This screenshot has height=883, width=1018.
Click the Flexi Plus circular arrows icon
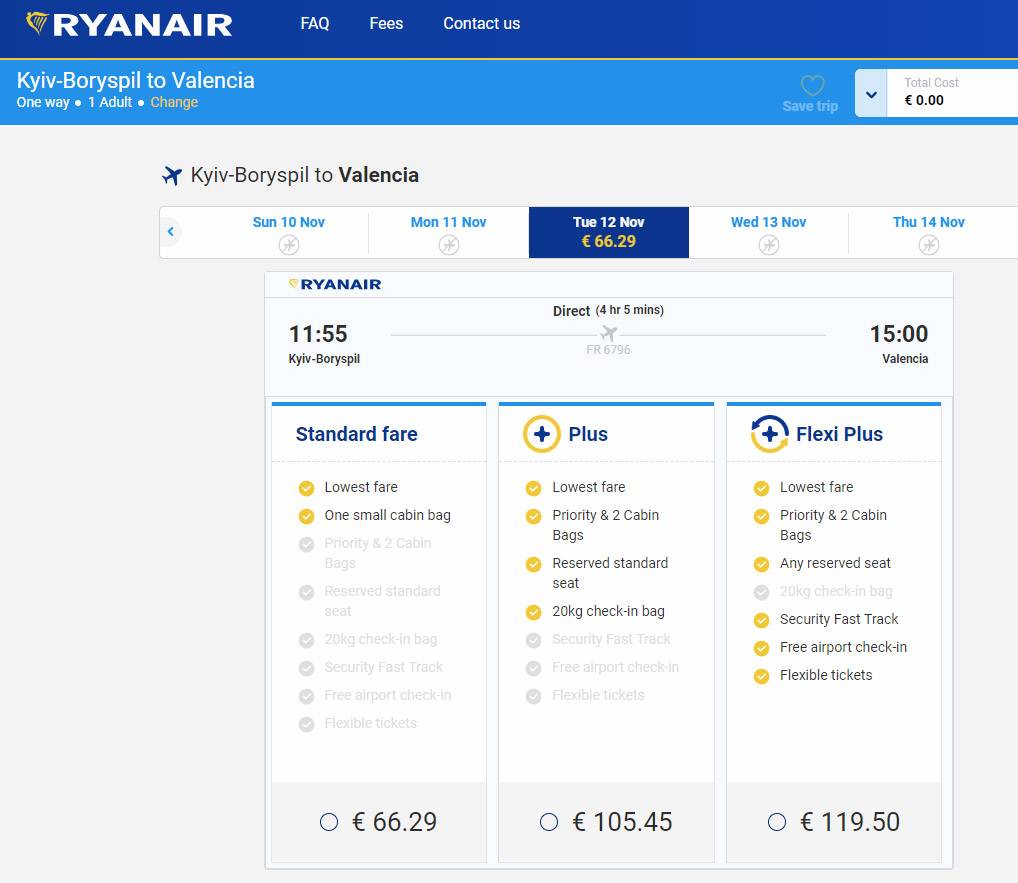769,434
